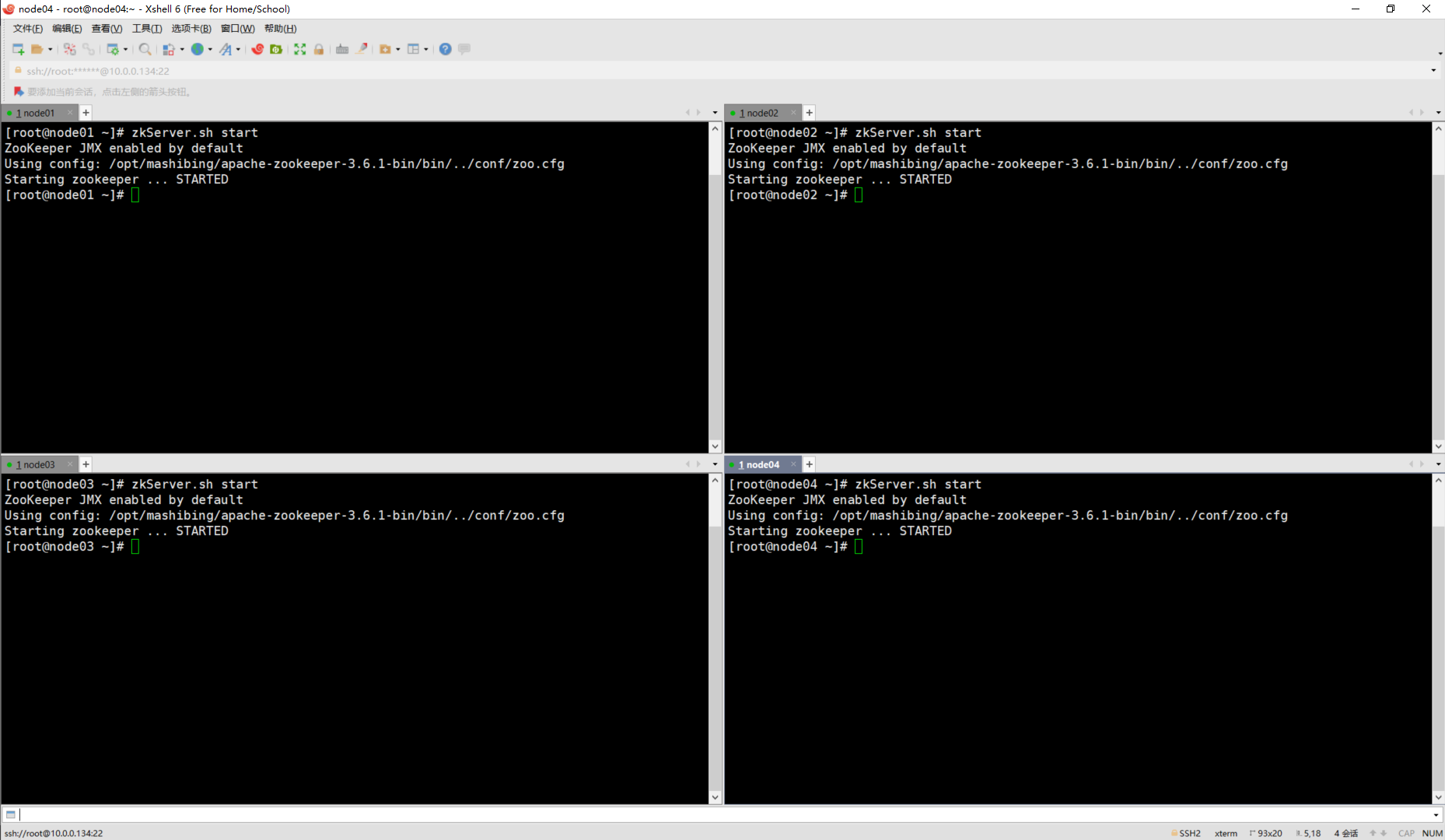Open the 工具(T) menu
Image resolution: width=1445 pixels, height=840 pixels.
tap(147, 29)
